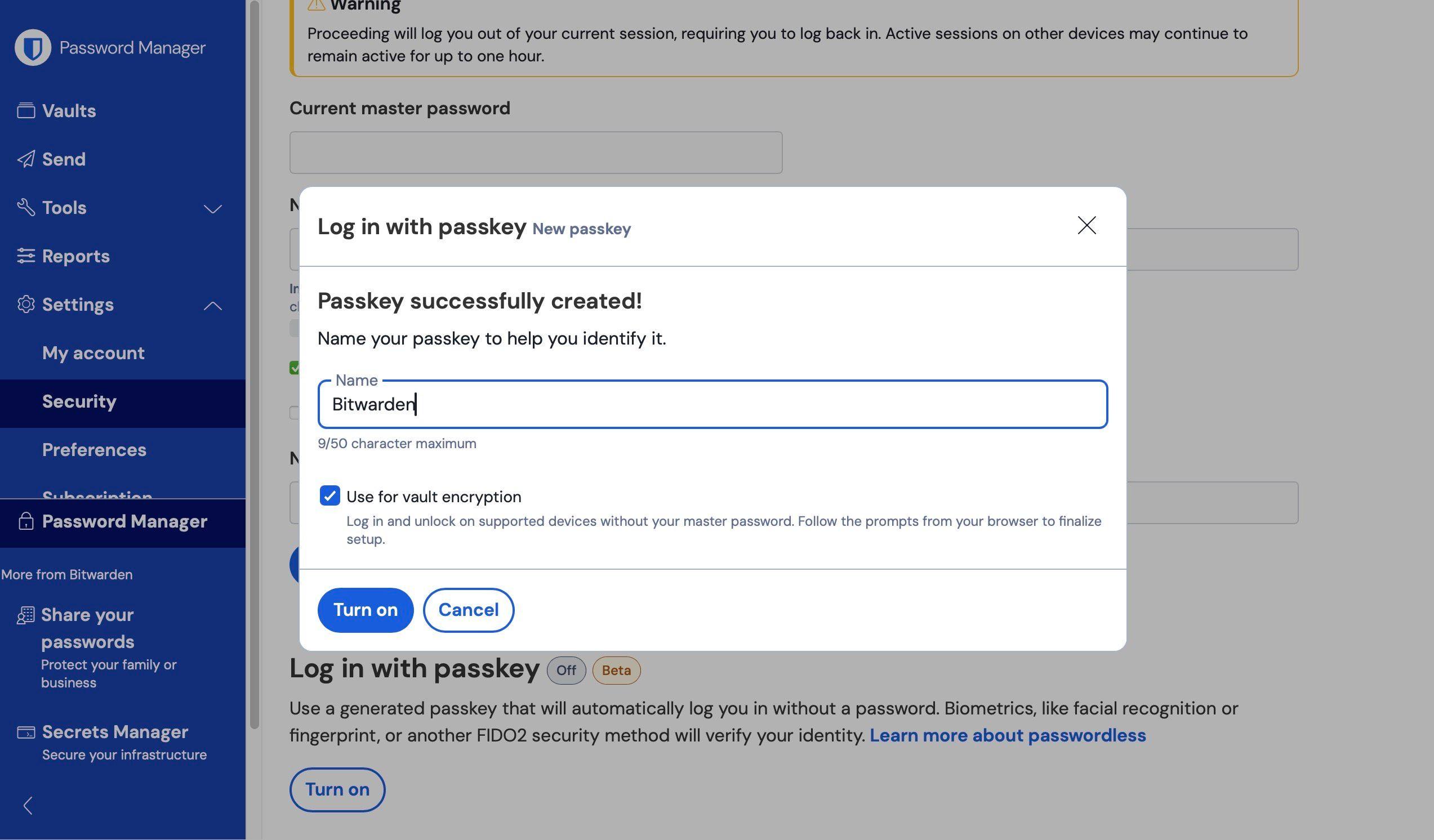Click the Send paper plane icon
Screen dimensions: 1434x840
25,159
